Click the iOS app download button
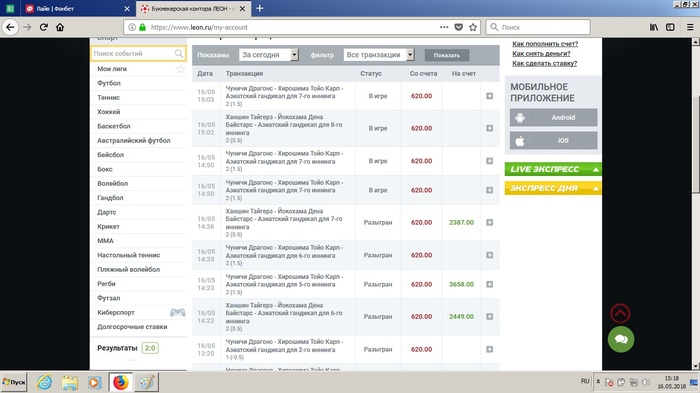Image resolution: width=700 pixels, height=393 pixels. click(553, 141)
